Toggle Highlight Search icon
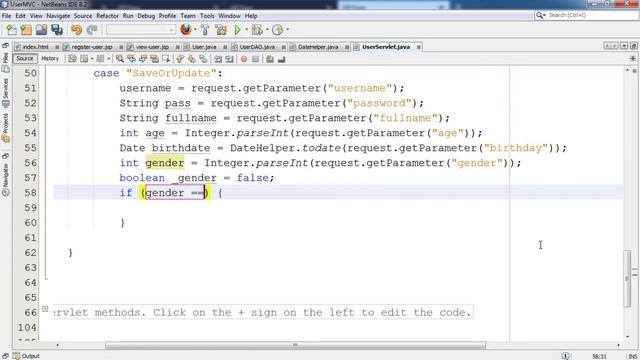This screenshot has width=640, height=360. coord(154,59)
